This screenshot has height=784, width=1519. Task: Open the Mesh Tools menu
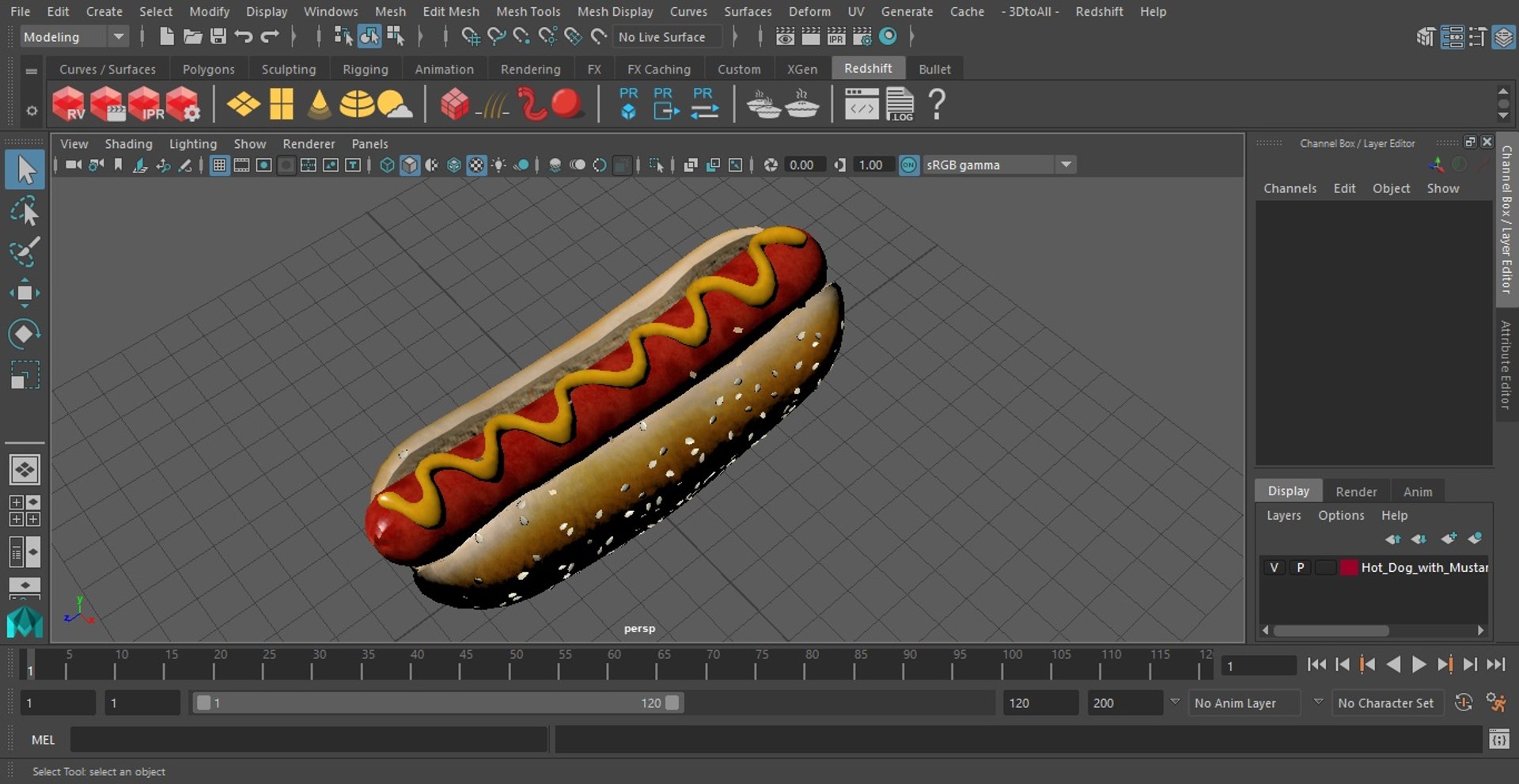[x=528, y=12]
